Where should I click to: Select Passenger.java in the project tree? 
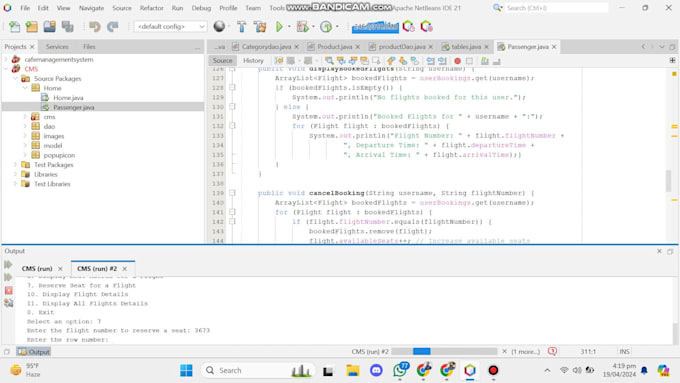pos(74,107)
